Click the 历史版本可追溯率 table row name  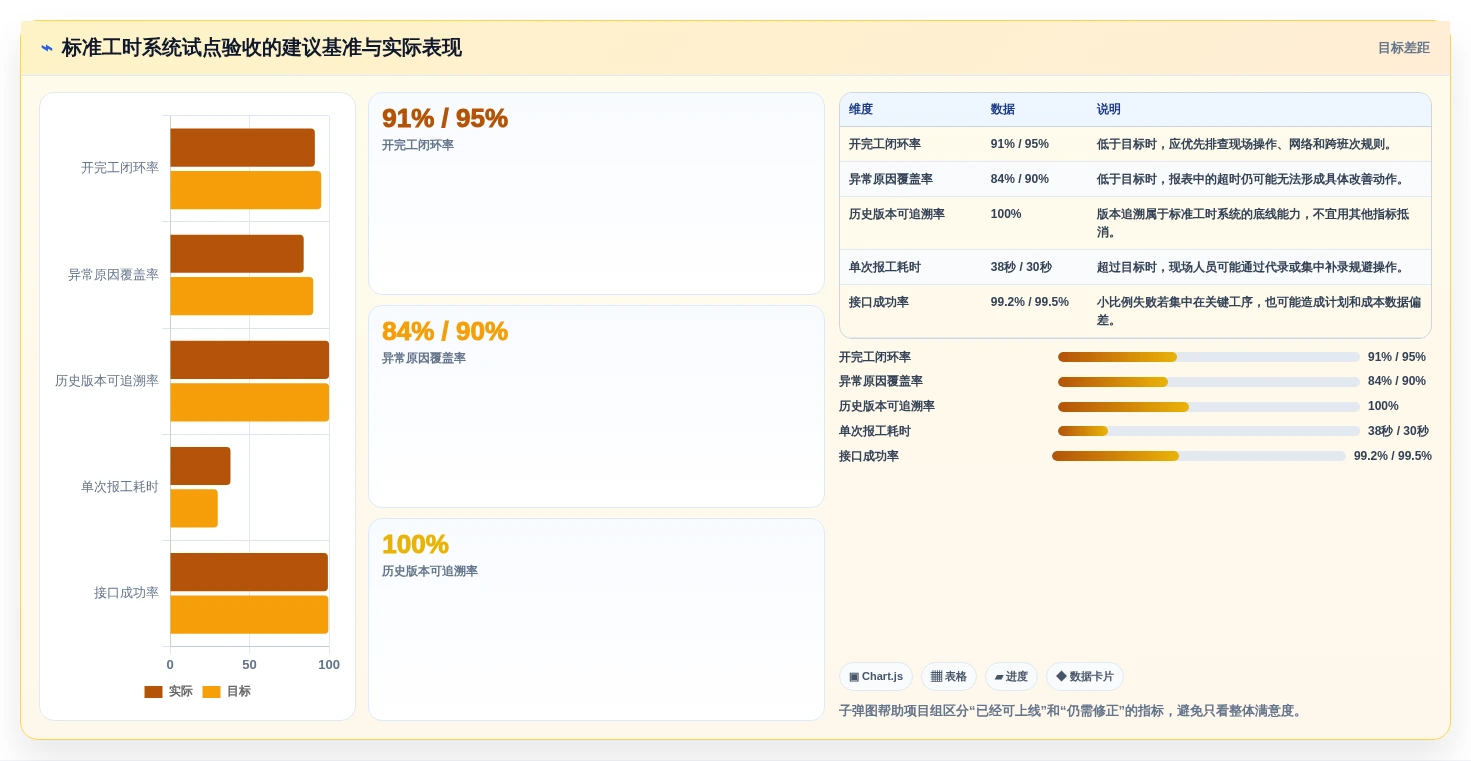click(897, 214)
